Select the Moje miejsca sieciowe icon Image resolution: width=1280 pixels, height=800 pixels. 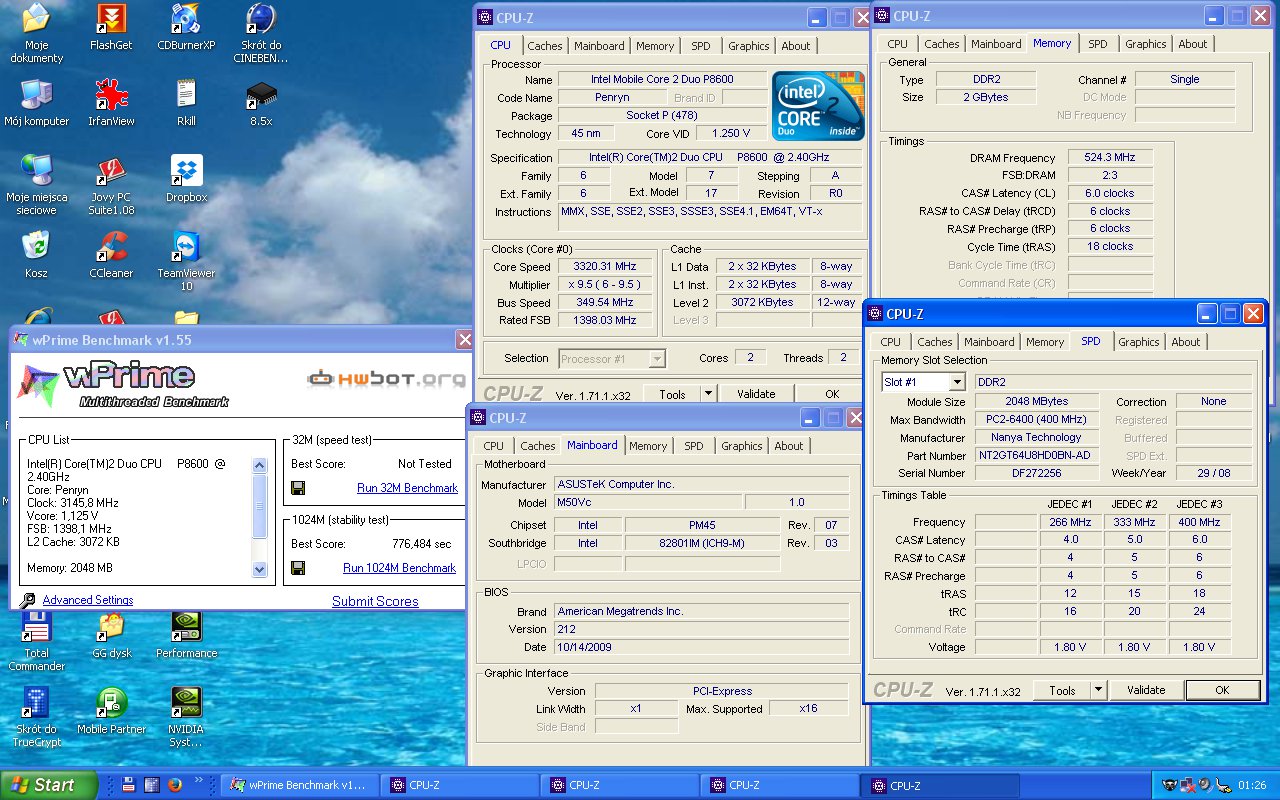point(36,171)
